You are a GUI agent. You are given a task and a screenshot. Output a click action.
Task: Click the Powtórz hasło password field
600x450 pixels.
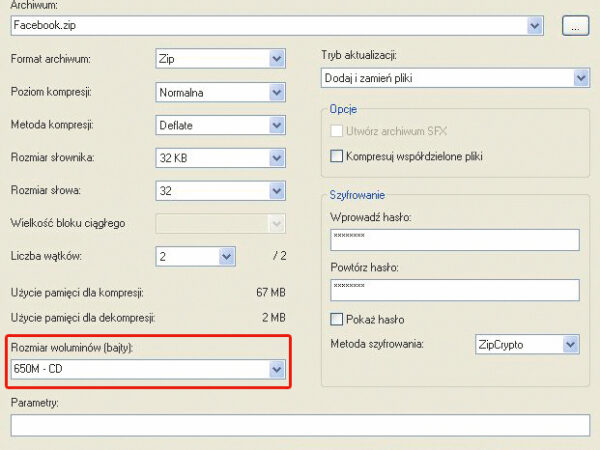[454, 290]
